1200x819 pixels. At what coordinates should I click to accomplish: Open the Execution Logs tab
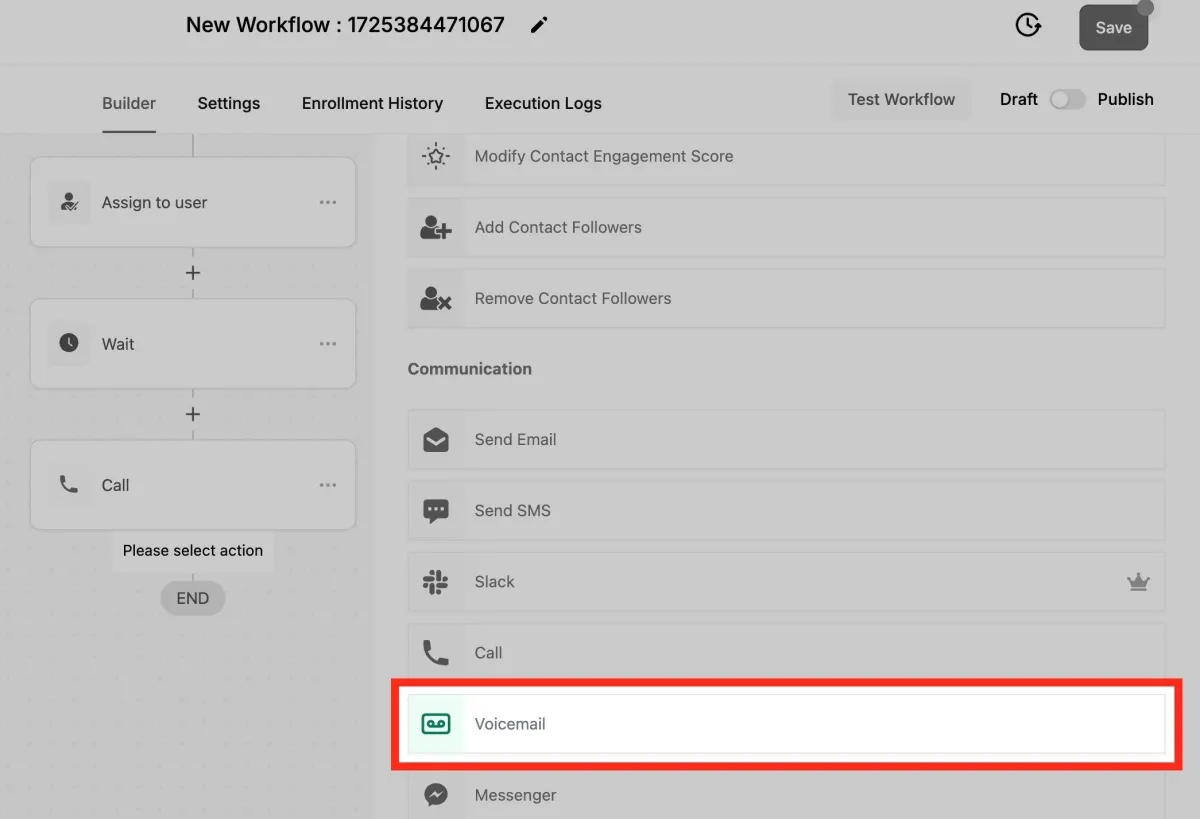[543, 103]
